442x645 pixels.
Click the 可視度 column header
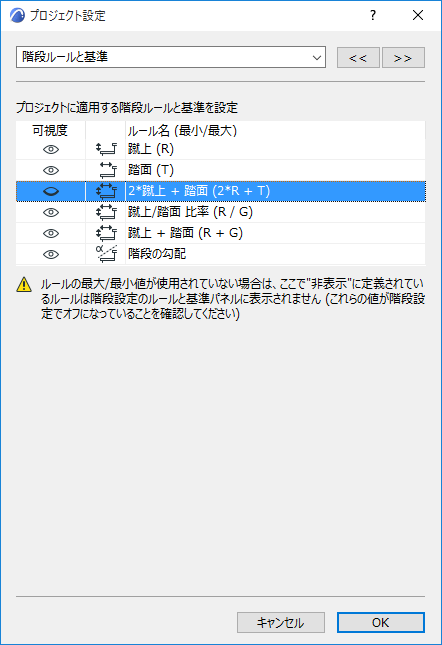[x=50, y=130]
